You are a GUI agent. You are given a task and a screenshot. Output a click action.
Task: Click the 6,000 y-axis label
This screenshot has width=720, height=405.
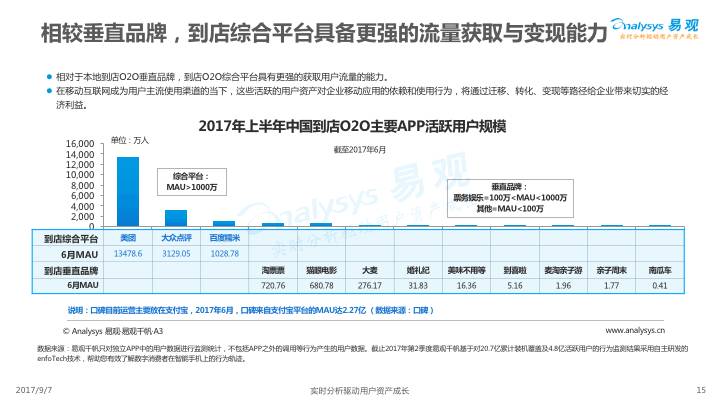[x=82, y=195]
